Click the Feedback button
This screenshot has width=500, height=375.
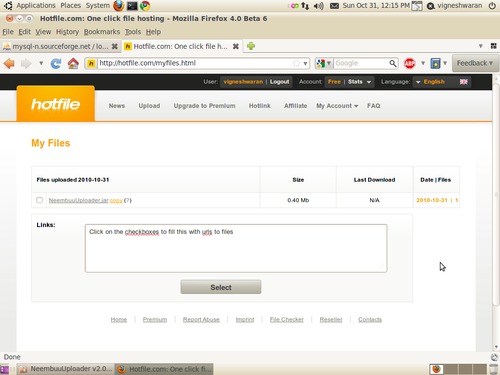pos(475,63)
